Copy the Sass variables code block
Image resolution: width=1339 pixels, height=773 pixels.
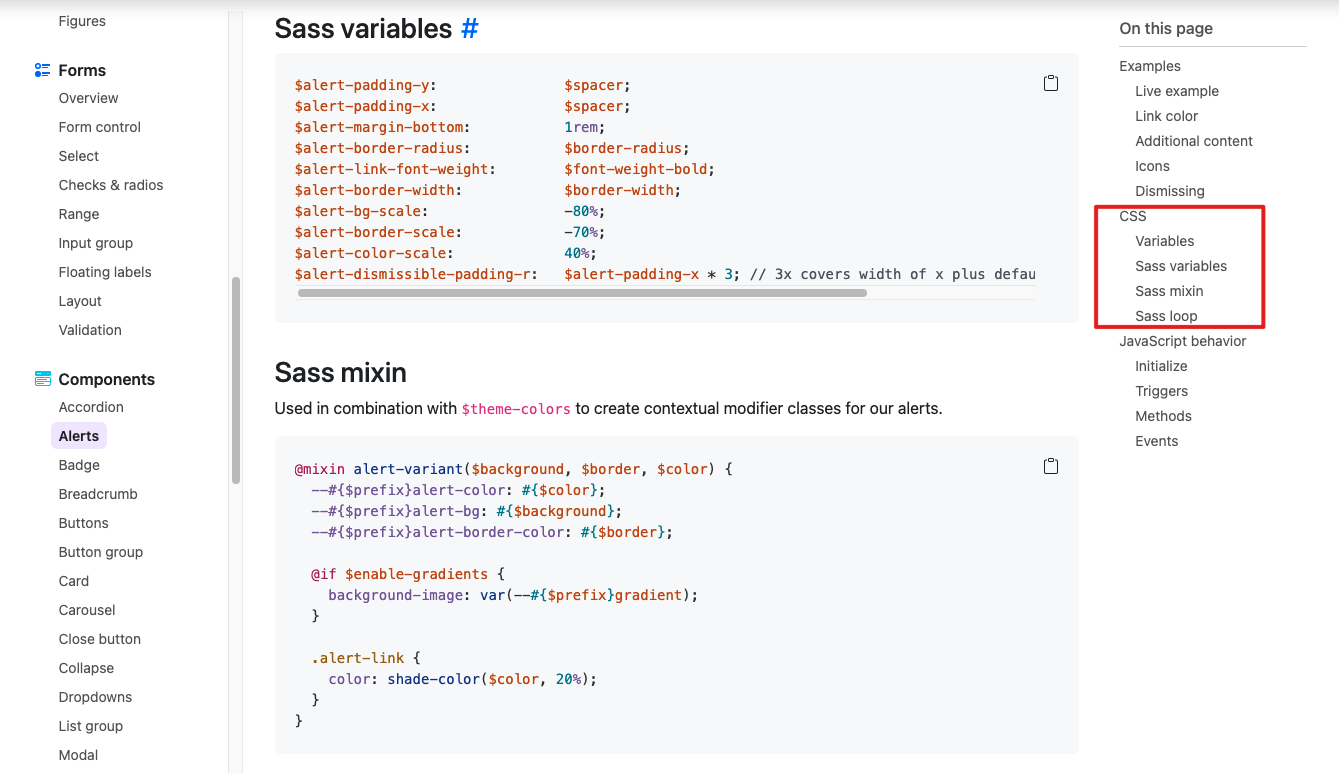pyautogui.click(x=1050, y=83)
